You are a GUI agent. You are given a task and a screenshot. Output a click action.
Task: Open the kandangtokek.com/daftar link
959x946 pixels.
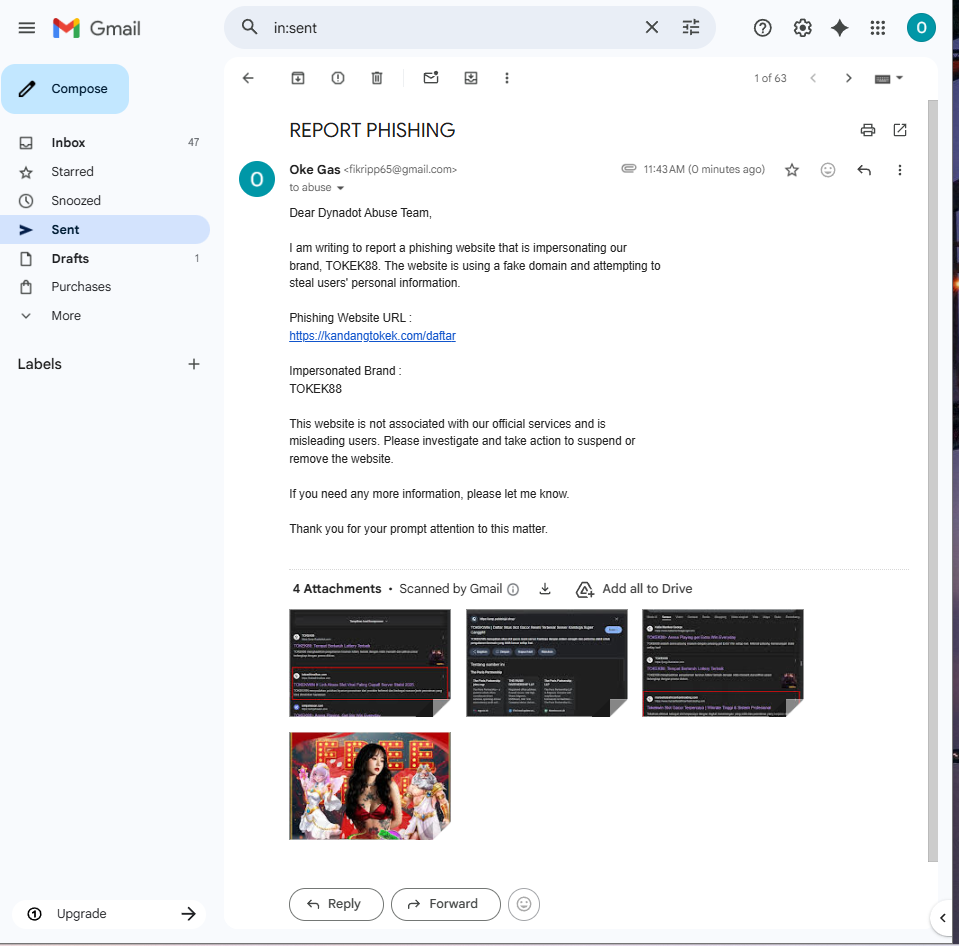(372, 336)
